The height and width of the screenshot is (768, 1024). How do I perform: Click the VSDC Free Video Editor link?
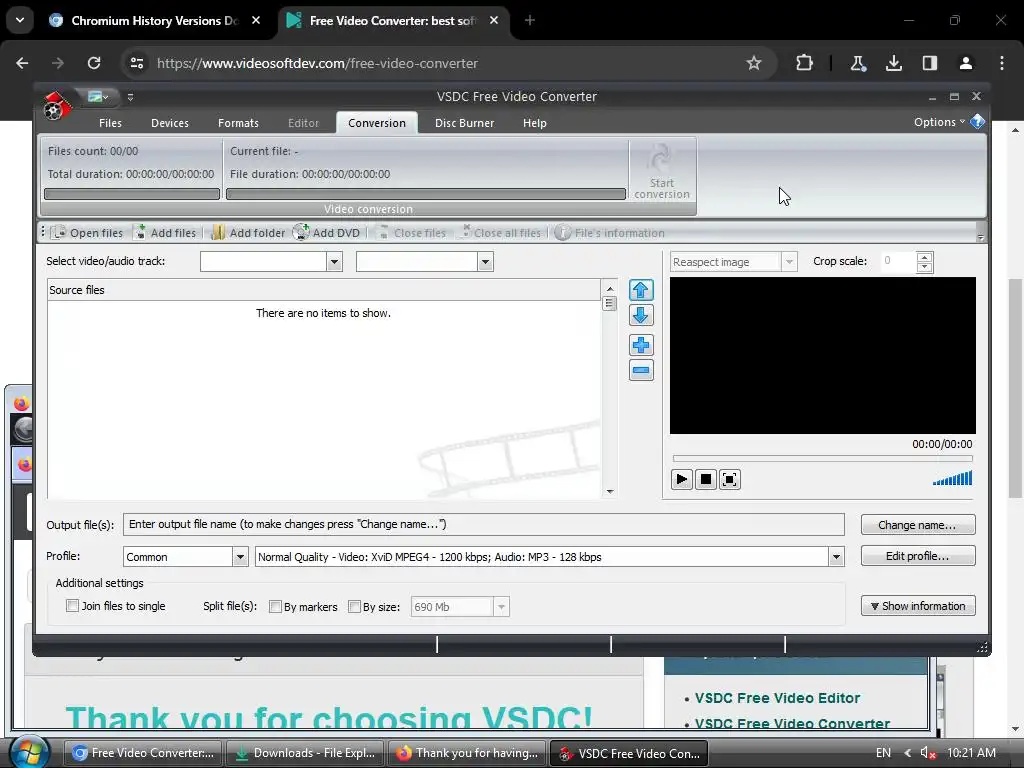[777, 698]
